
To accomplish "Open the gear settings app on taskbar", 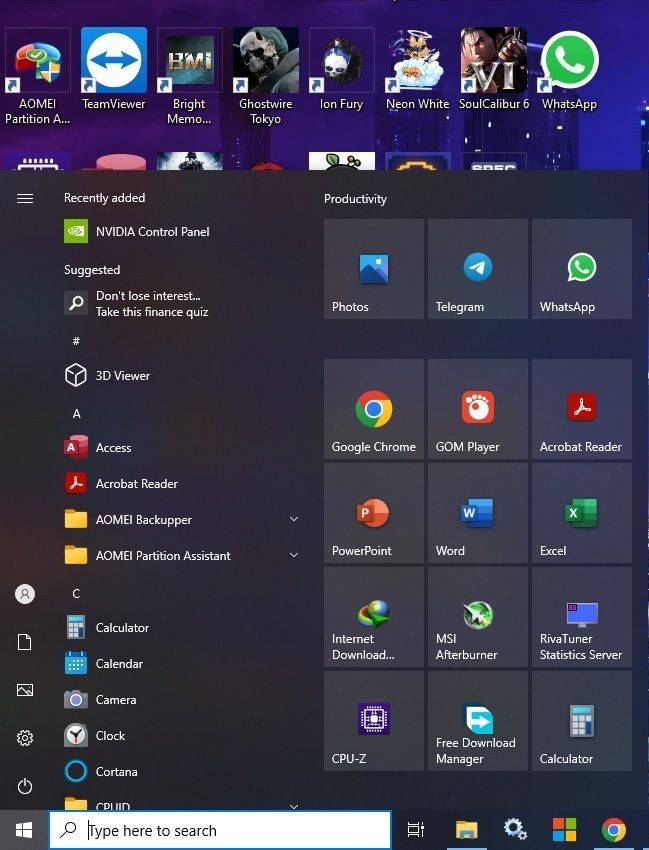I will 515,830.
